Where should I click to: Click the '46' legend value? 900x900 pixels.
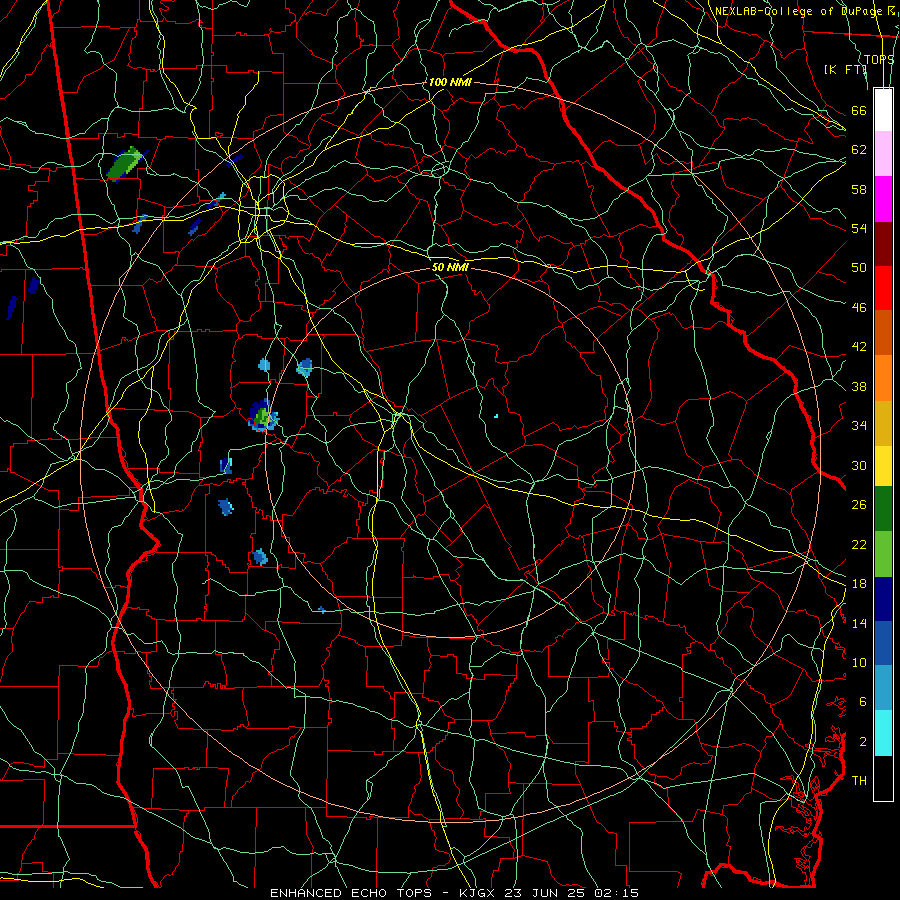(859, 308)
